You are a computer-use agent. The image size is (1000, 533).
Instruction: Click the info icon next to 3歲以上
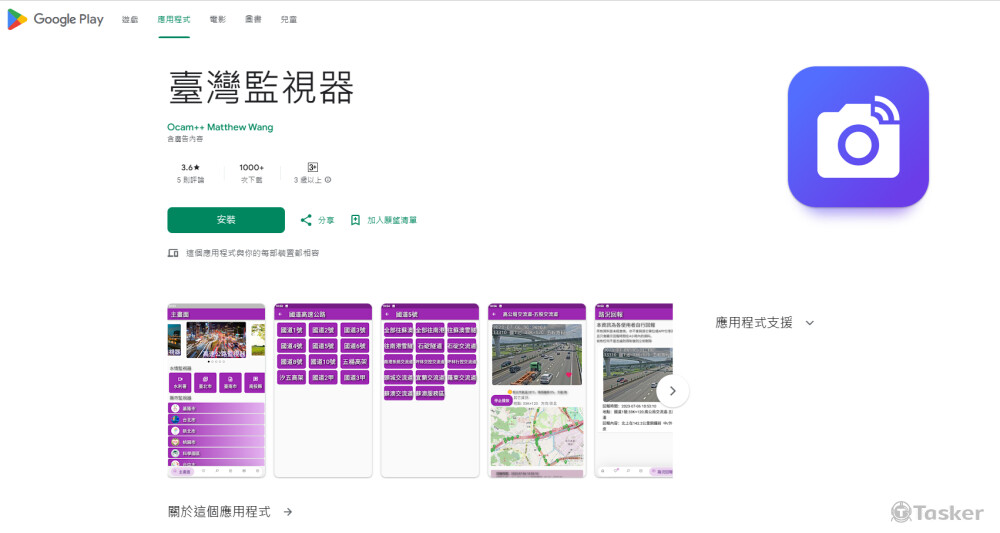pyautogui.click(x=328, y=180)
